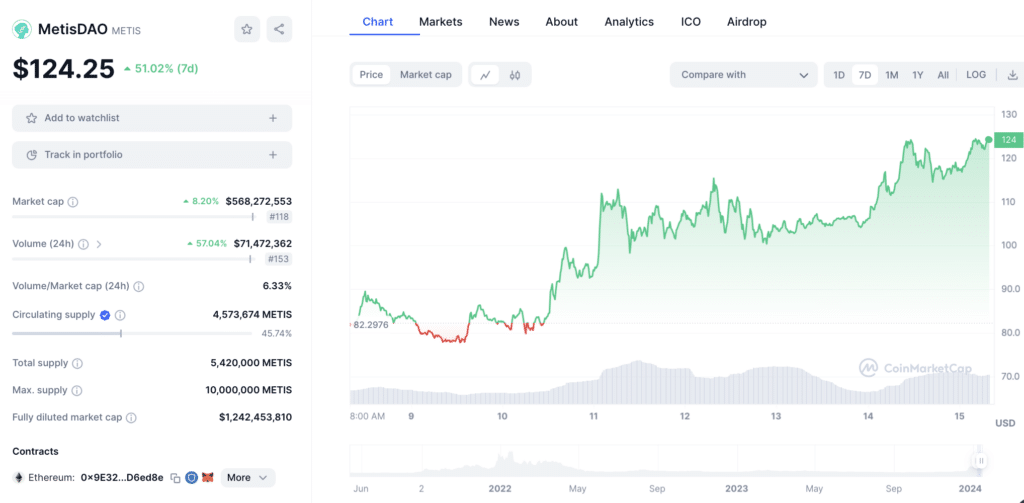The height and width of the screenshot is (503, 1024).
Task: Open the Markets tab
Action: (x=441, y=22)
